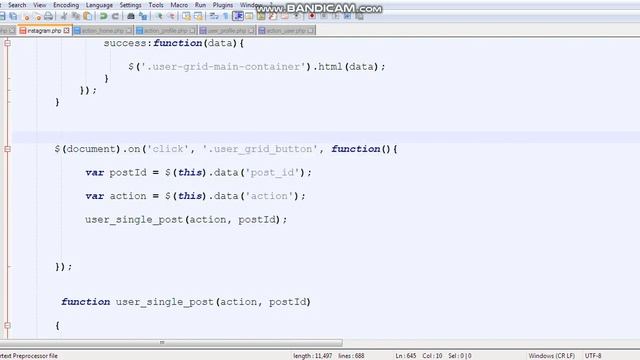Switch to the action_profile.php tab

166,31
